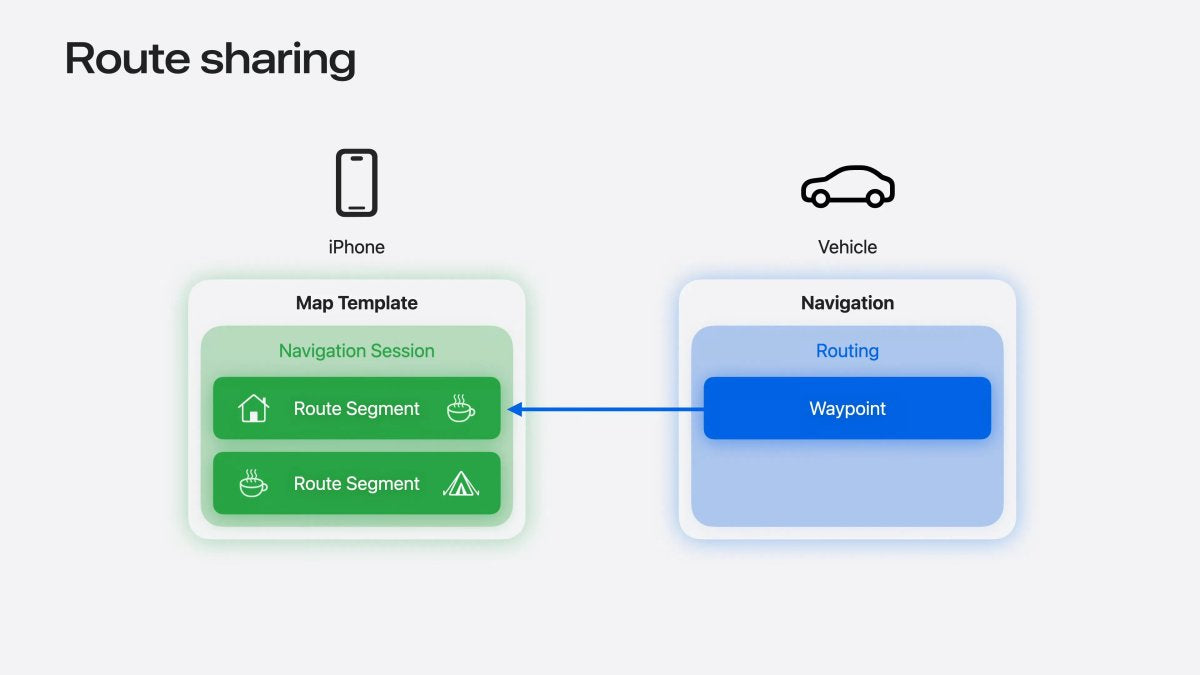Screen dimensions: 1200x675
Task: Click the 'Map Template' heading
Action: point(357,303)
